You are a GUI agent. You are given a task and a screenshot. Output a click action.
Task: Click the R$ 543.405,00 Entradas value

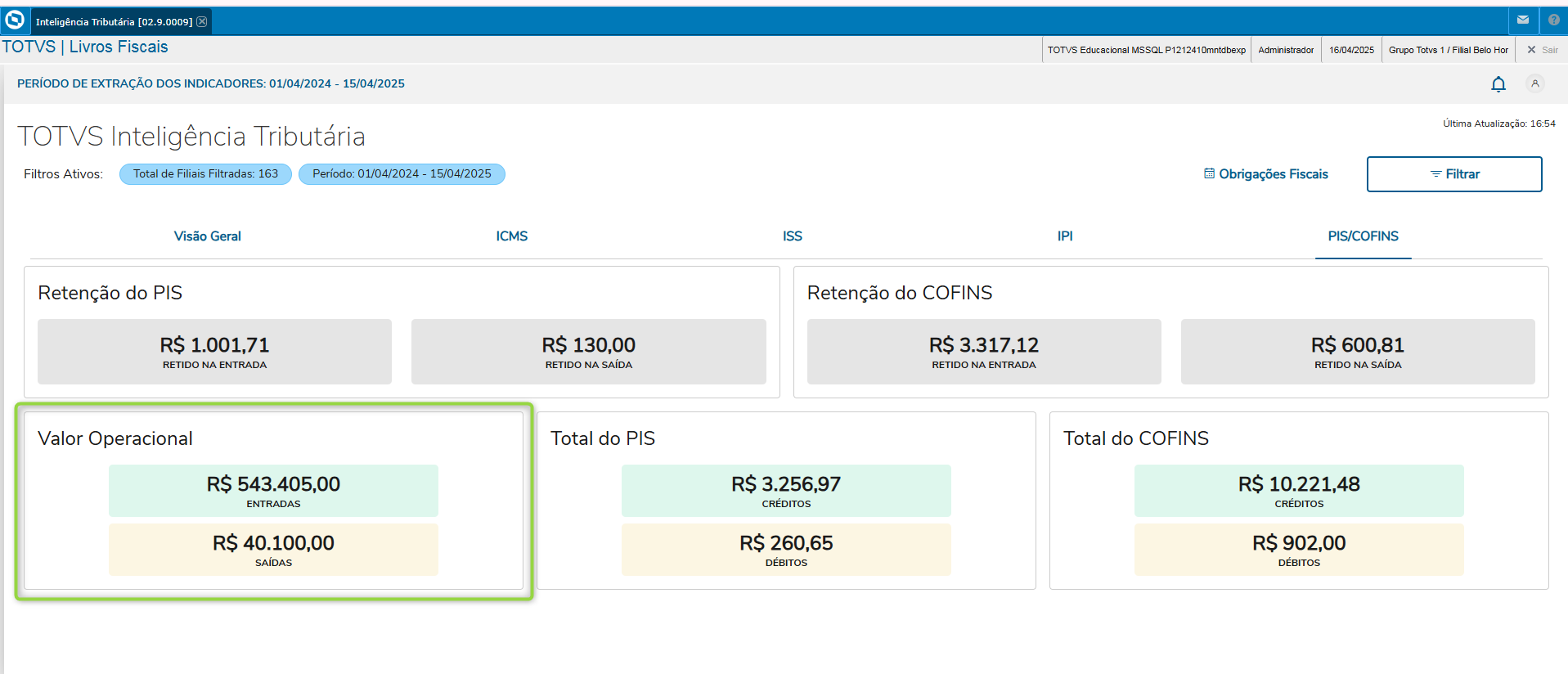(273, 484)
